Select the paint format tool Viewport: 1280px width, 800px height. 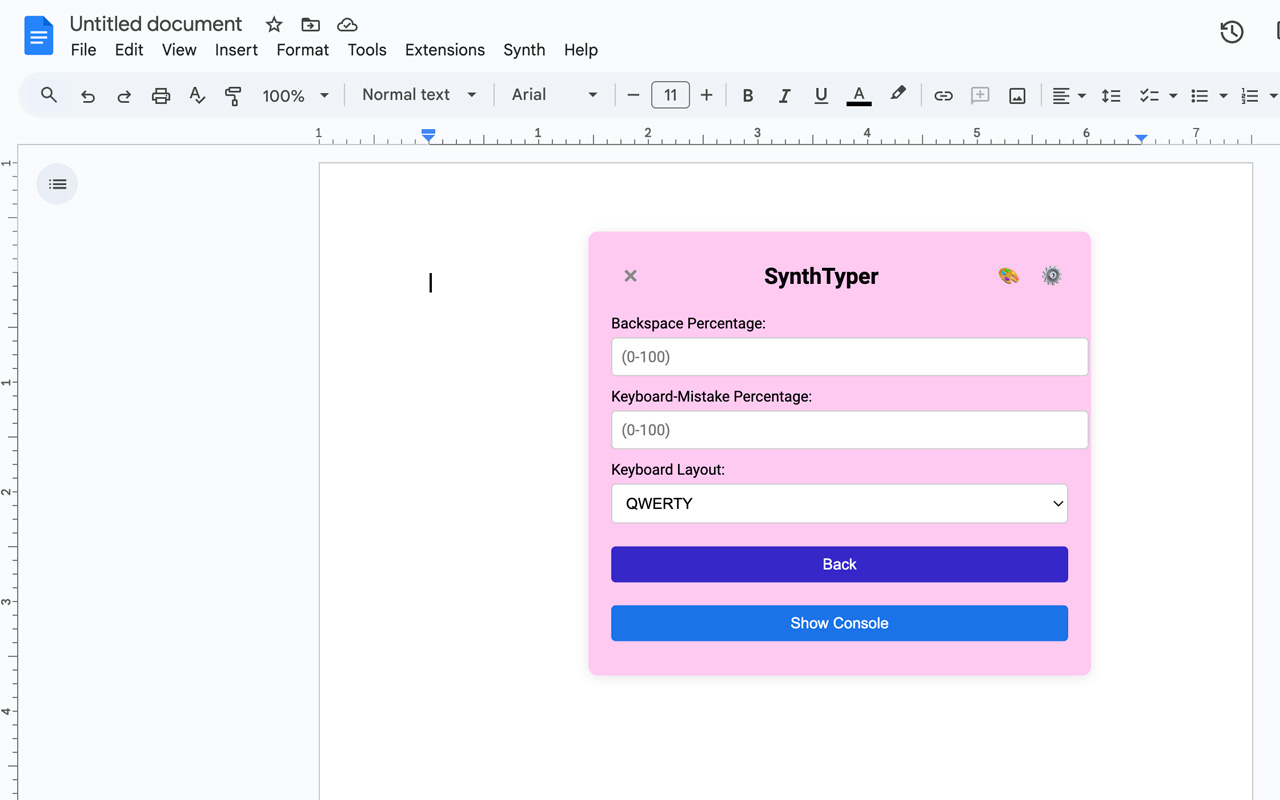(232, 95)
